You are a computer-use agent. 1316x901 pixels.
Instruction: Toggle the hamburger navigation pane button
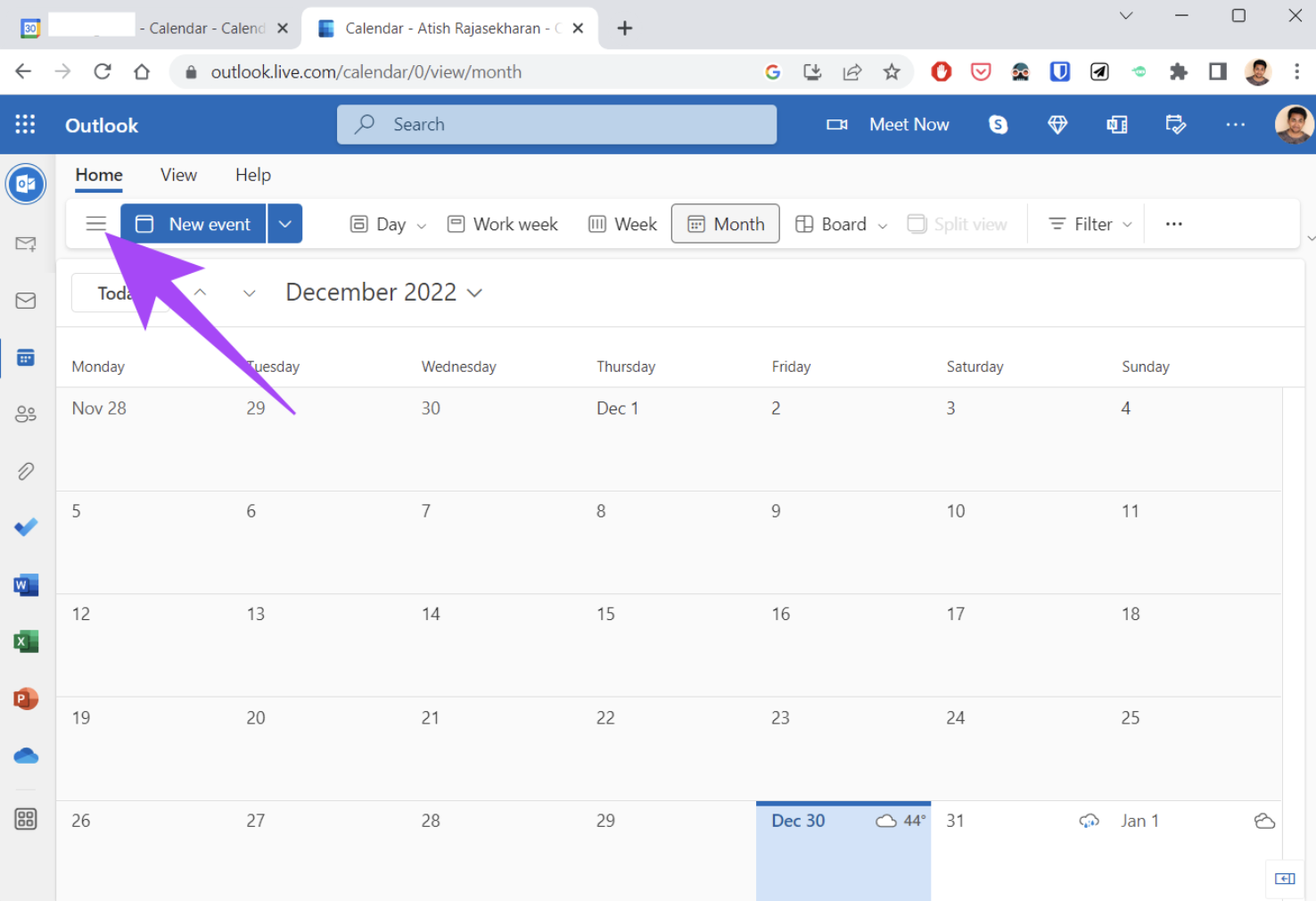(96, 224)
